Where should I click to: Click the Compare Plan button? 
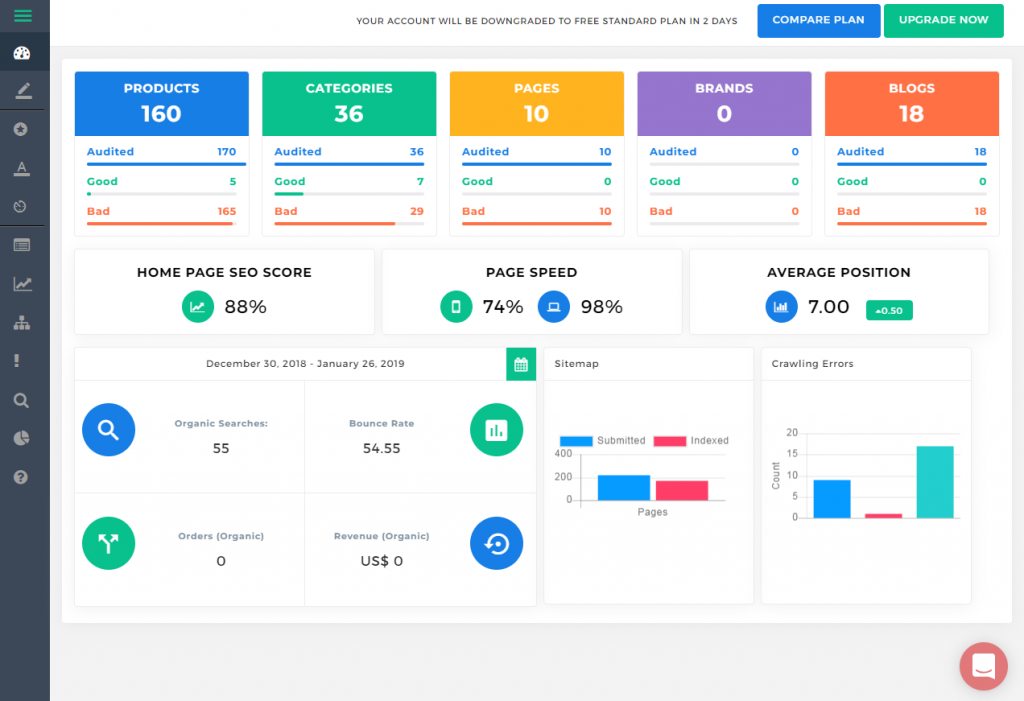click(818, 20)
